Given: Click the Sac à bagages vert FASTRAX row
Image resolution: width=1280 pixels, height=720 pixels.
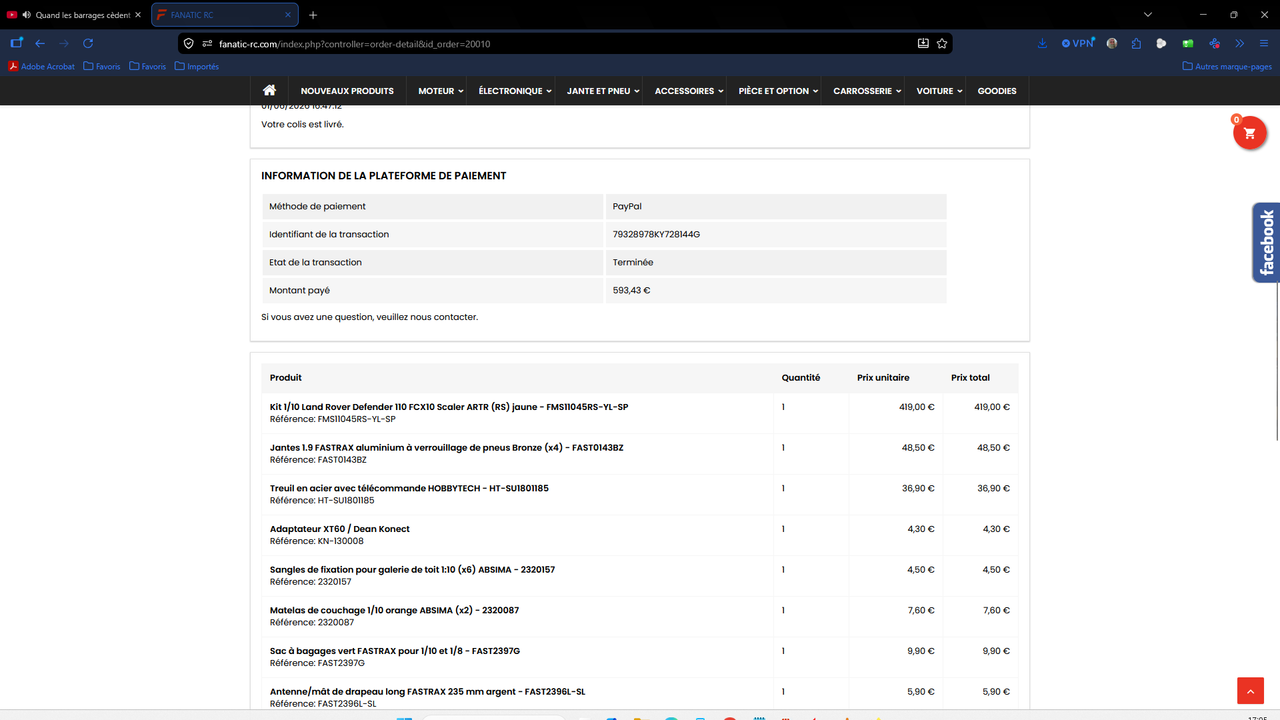Looking at the screenshot, I should click(640, 657).
